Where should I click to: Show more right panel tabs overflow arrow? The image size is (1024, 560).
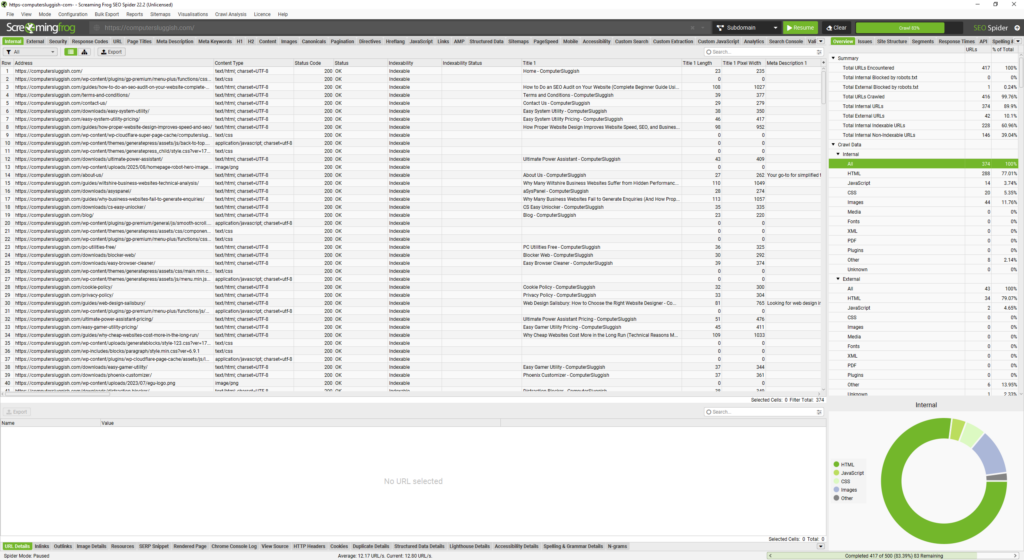[1017, 41]
